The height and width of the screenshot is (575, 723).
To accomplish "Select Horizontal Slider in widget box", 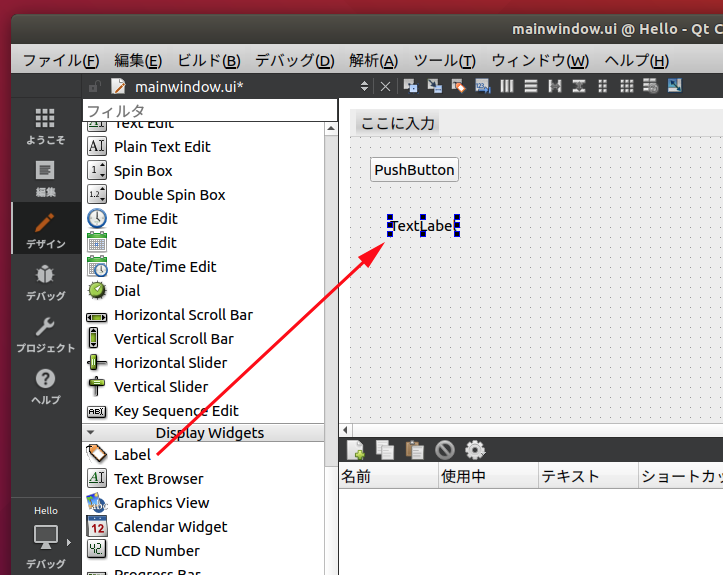I will [170, 363].
